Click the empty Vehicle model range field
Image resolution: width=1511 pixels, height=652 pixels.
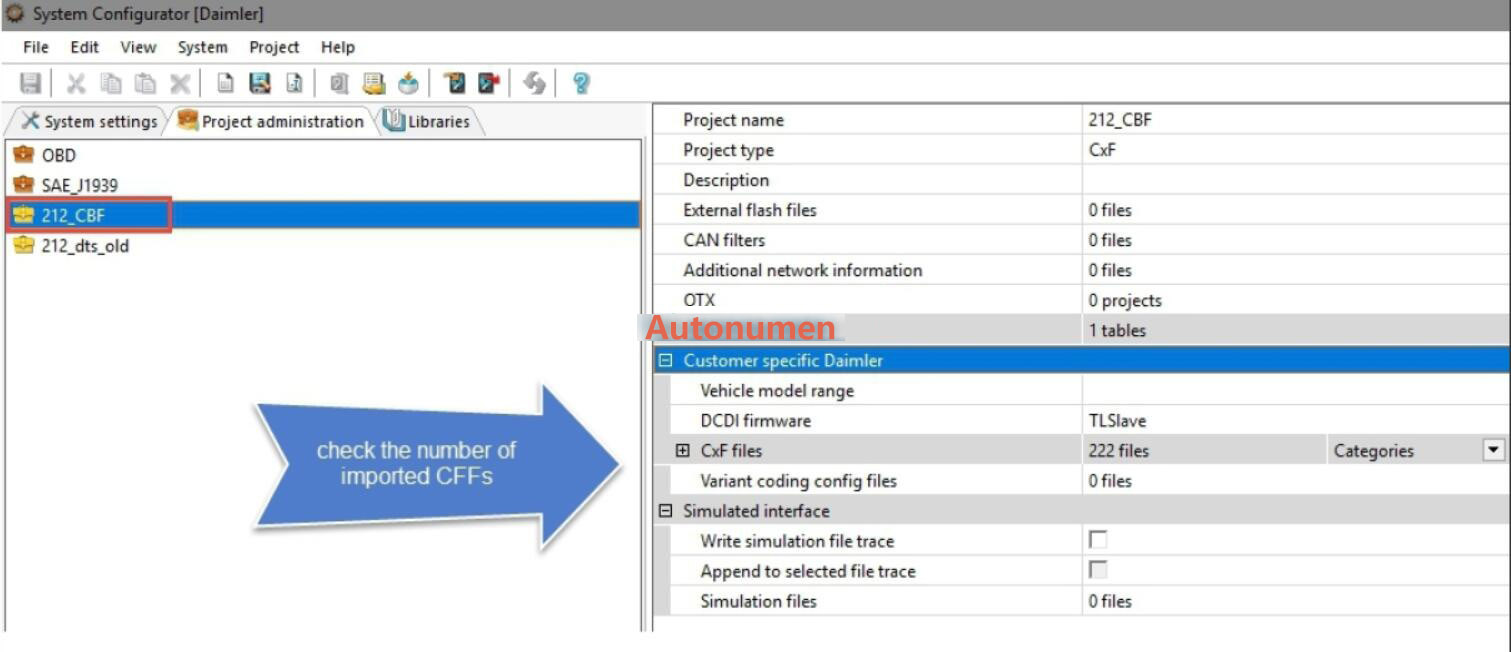coord(1295,390)
